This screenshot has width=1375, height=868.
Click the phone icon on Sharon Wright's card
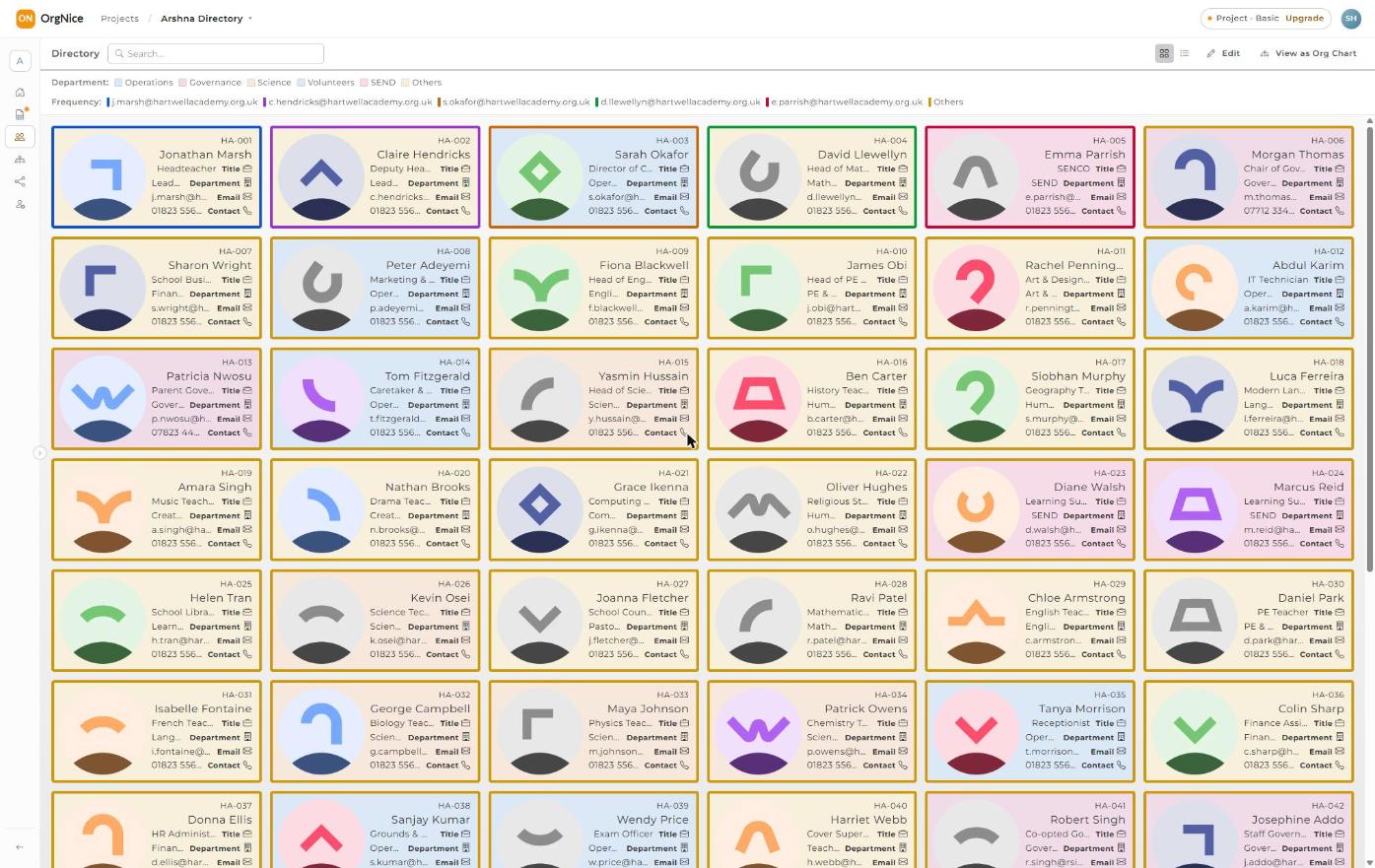click(247, 321)
